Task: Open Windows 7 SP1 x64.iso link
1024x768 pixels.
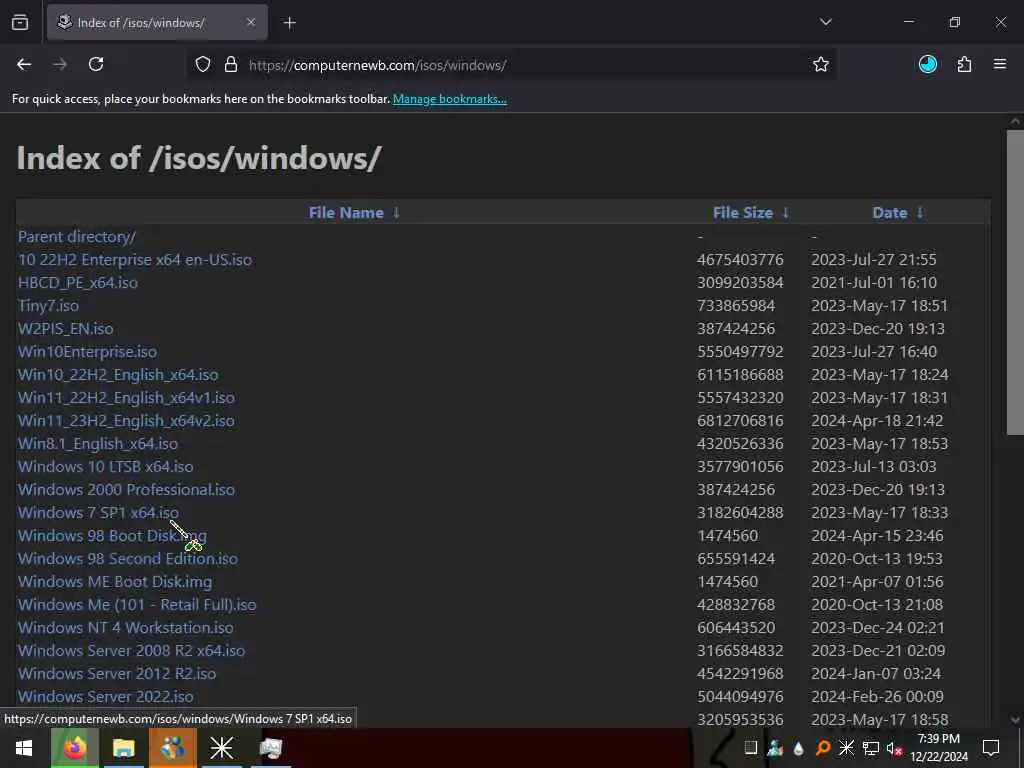Action: click(x=98, y=513)
